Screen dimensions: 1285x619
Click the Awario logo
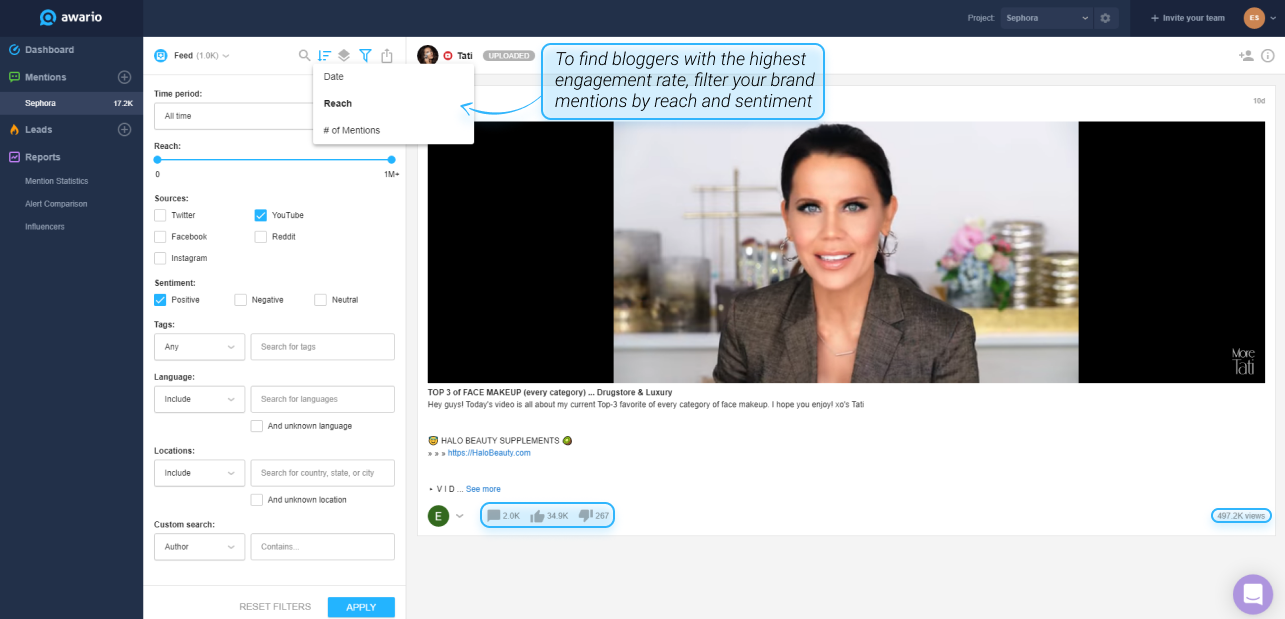click(71, 18)
